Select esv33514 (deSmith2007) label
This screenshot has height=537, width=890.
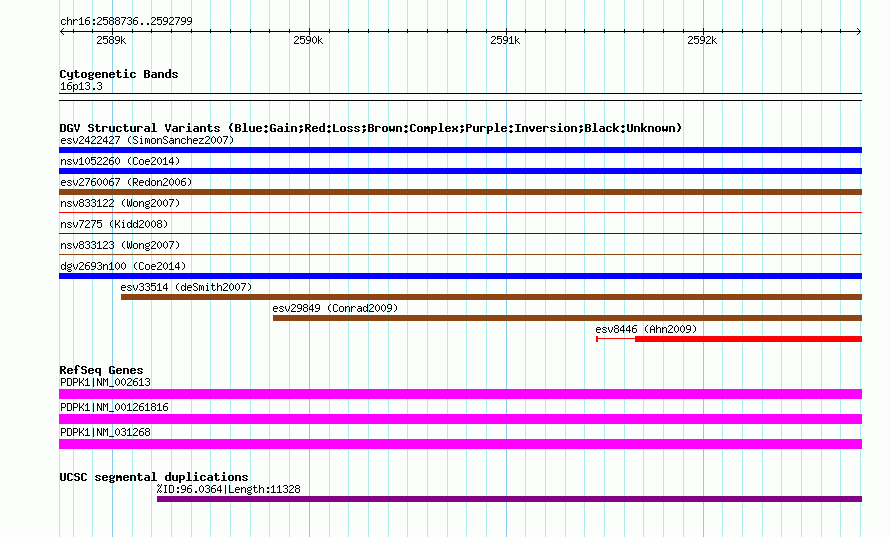(x=186, y=287)
